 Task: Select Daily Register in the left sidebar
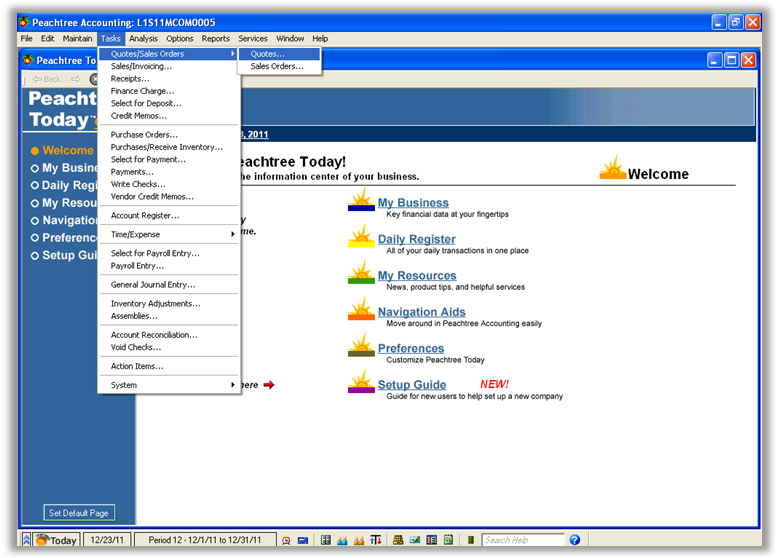pos(64,185)
